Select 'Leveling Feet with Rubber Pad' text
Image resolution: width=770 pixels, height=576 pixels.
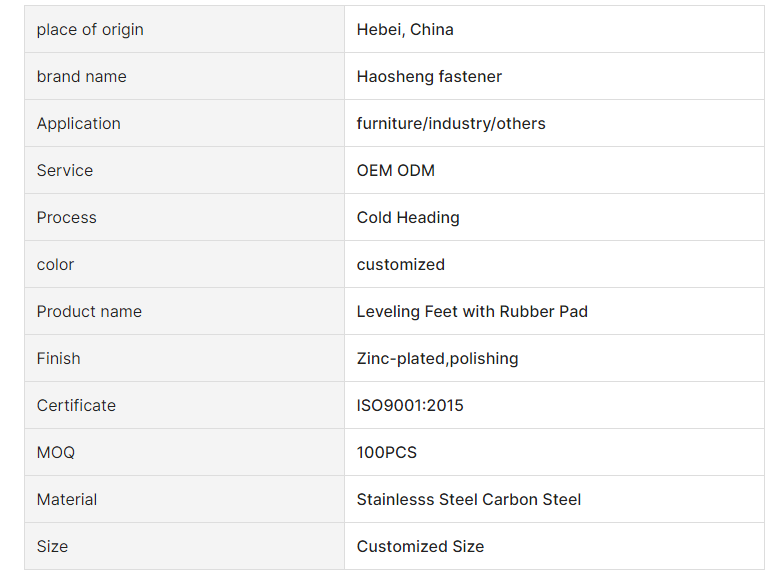472,312
